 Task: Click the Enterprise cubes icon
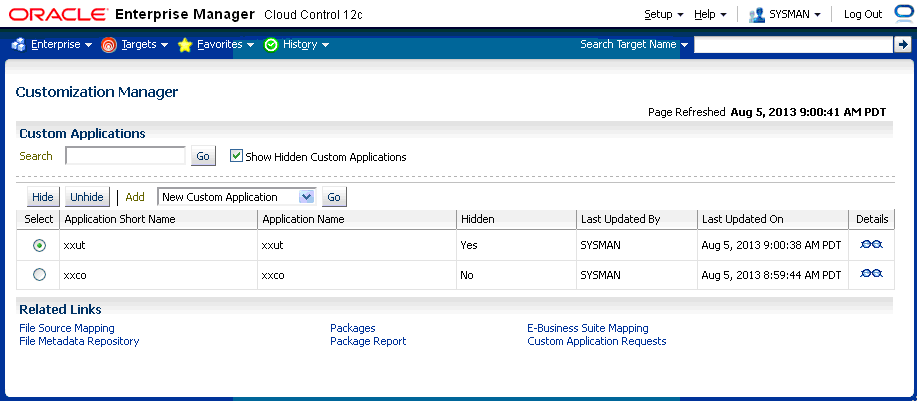pos(18,44)
